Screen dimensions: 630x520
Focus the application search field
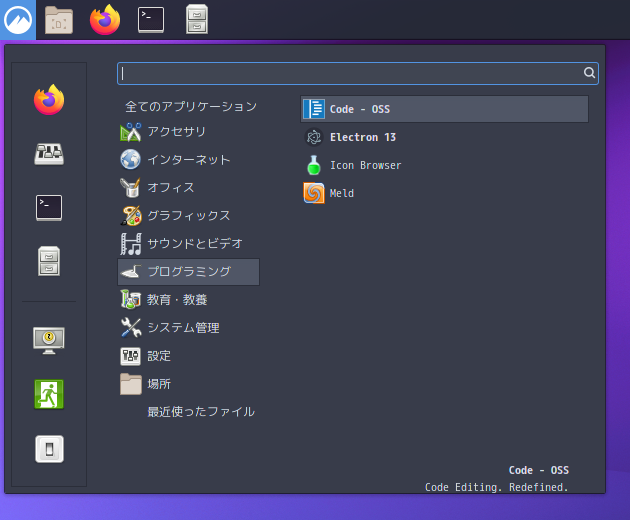click(358, 74)
